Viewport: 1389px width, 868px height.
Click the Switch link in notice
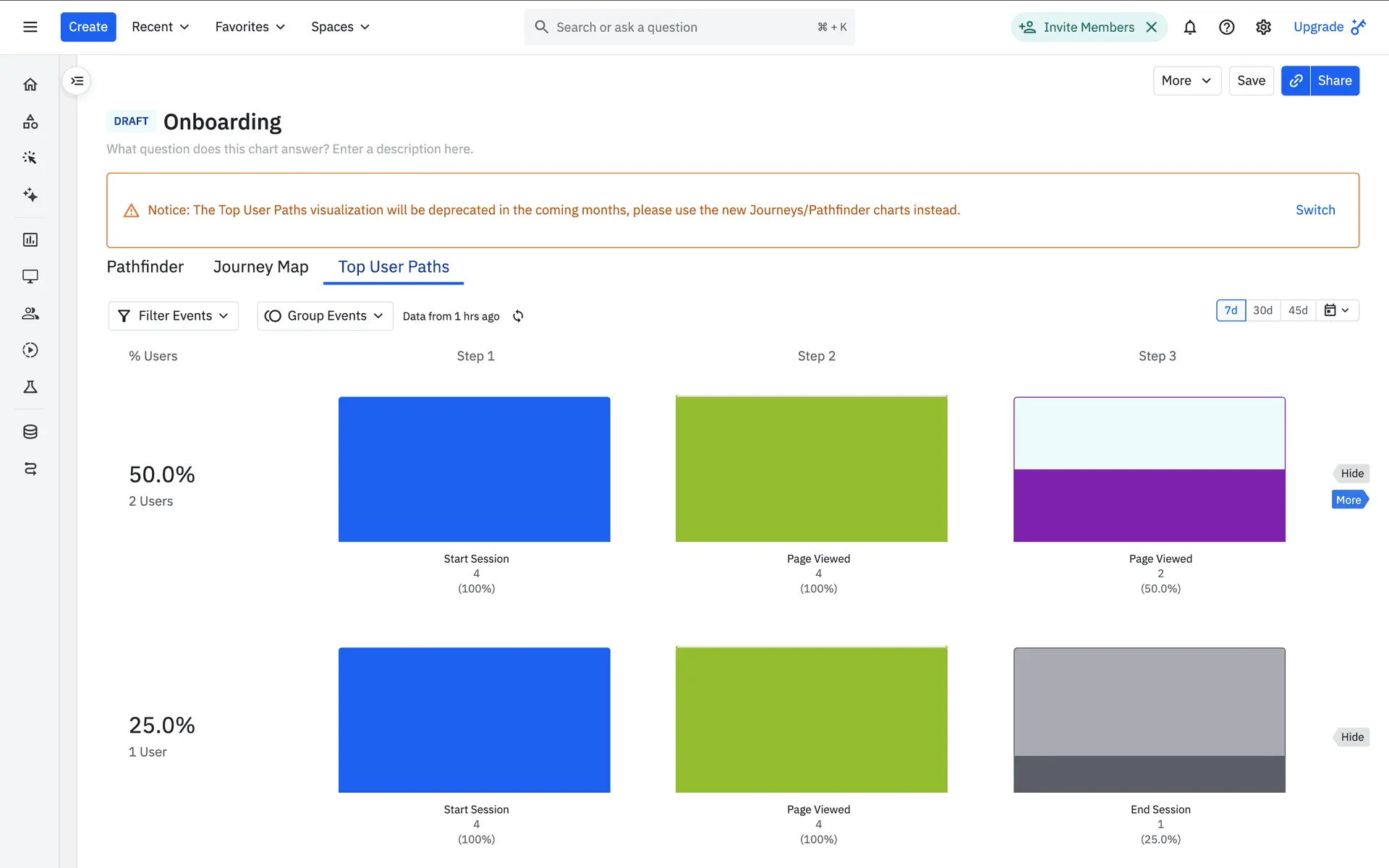(x=1314, y=210)
